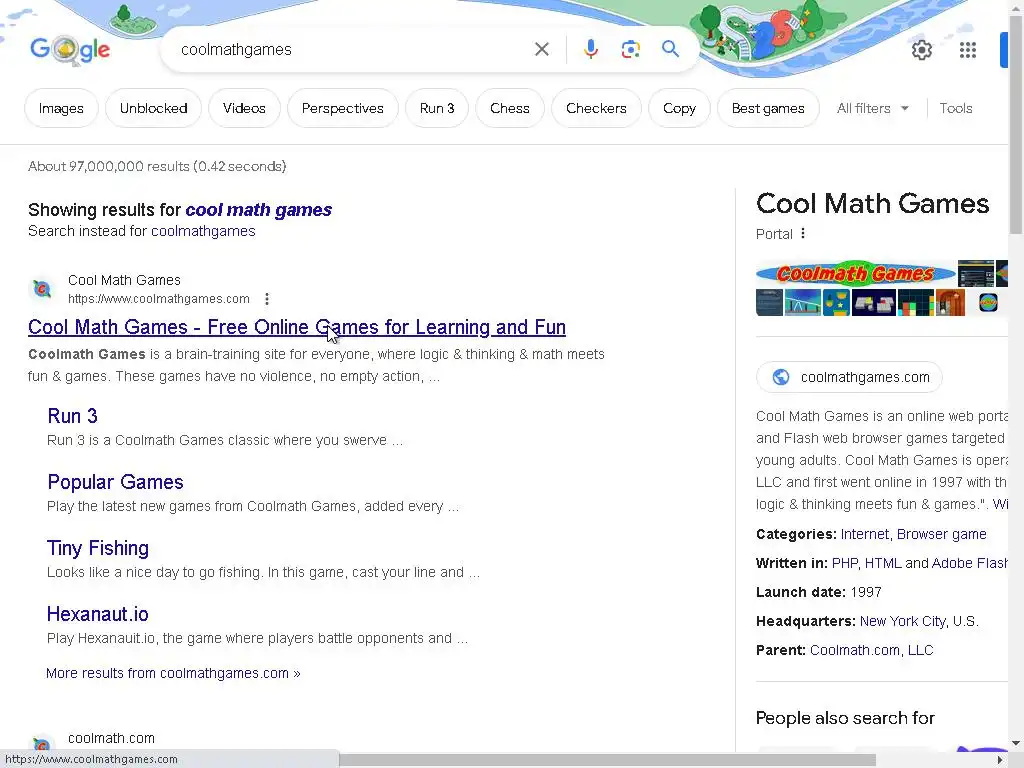
Task: Click the scroll down arrow
Action: 1016,743
